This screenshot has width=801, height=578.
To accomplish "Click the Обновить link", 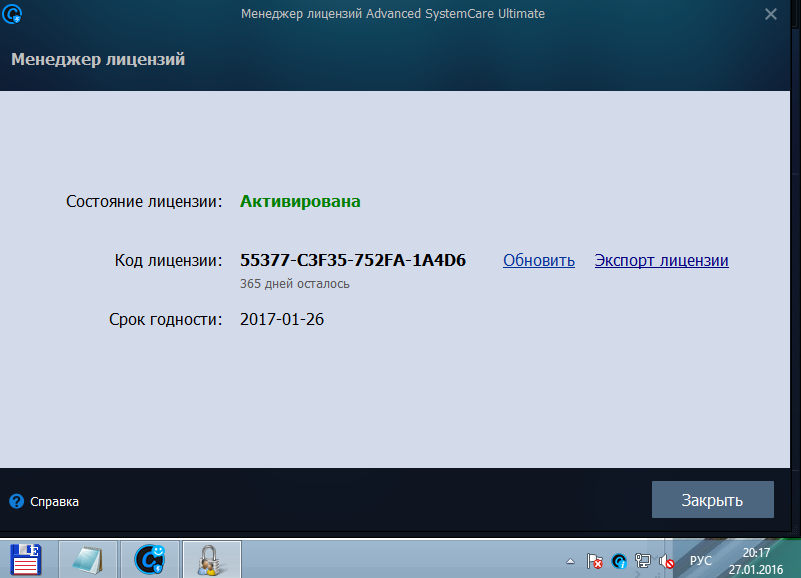I will pos(538,260).
